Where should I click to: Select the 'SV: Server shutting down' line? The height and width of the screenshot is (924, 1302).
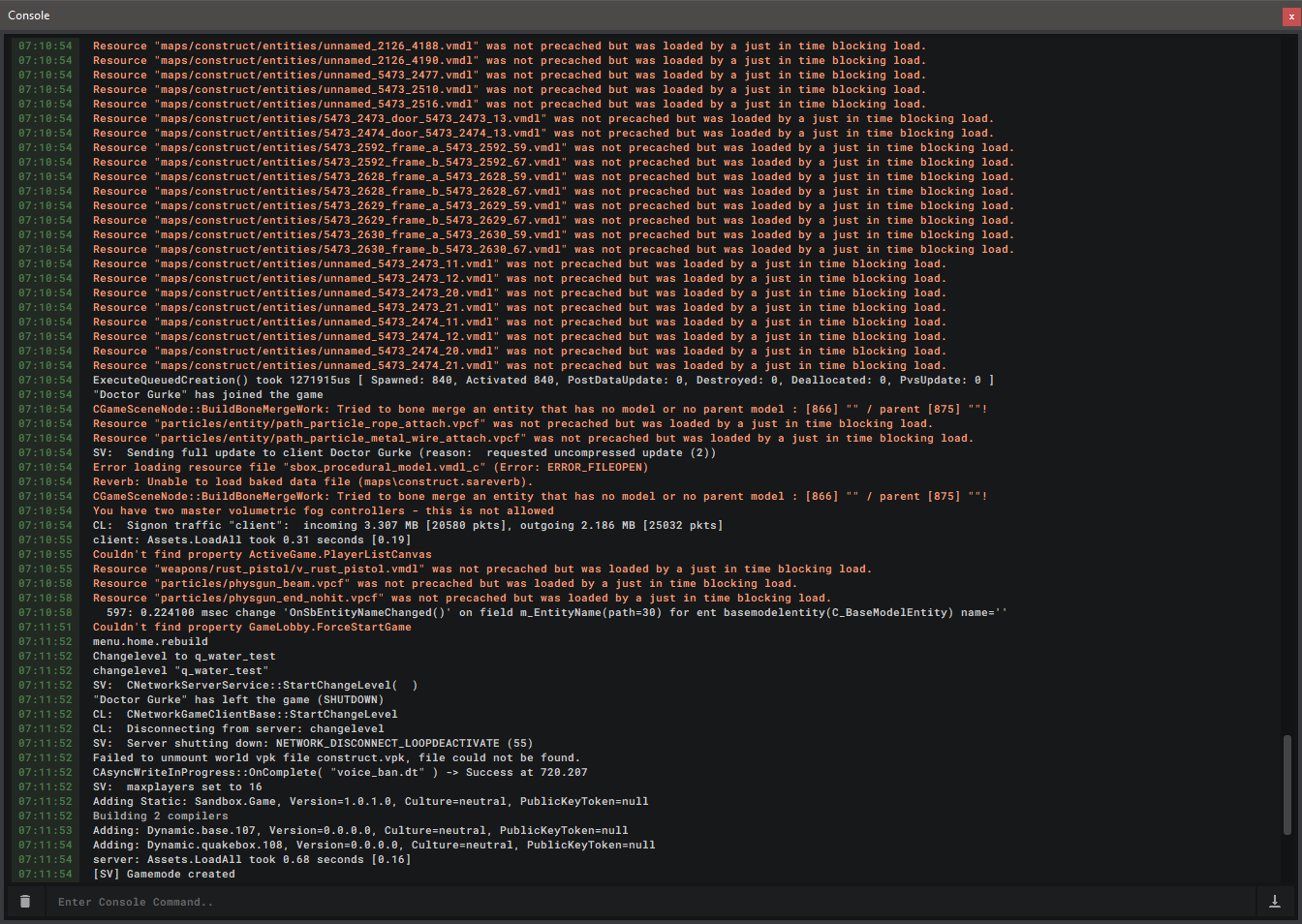313,743
